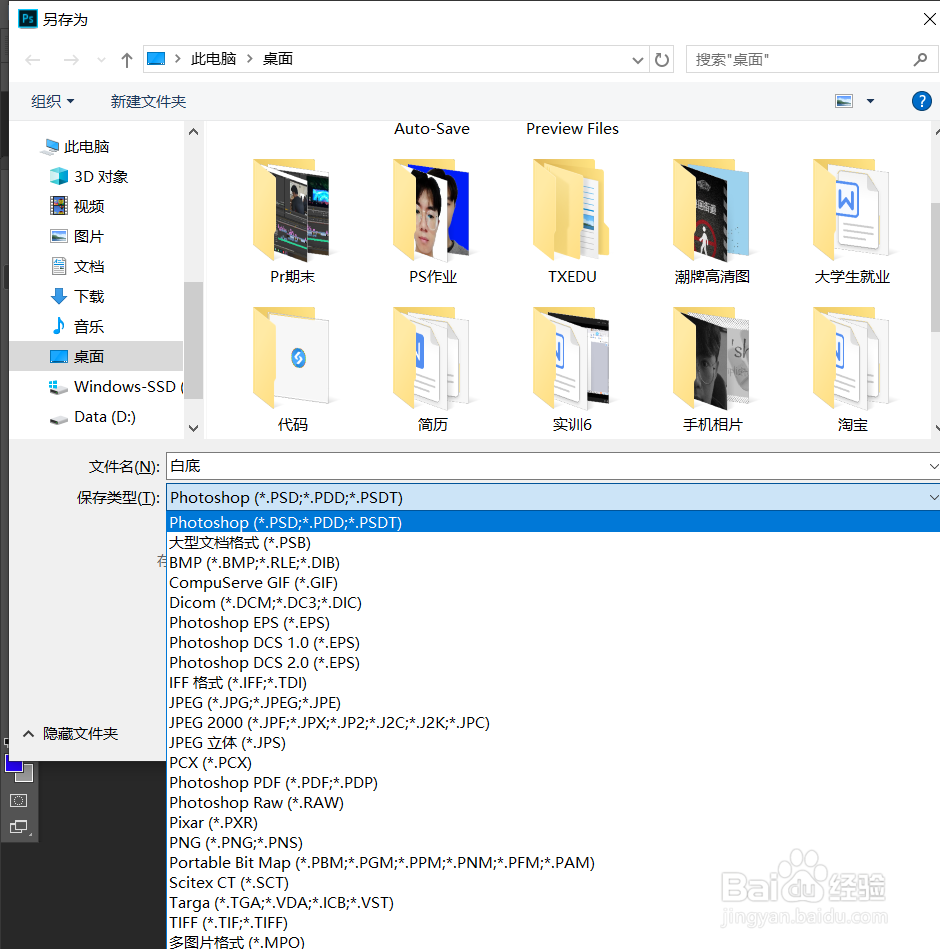940x949 pixels.
Task: Go forward with the navigation forward arrow
Action: click(71, 60)
